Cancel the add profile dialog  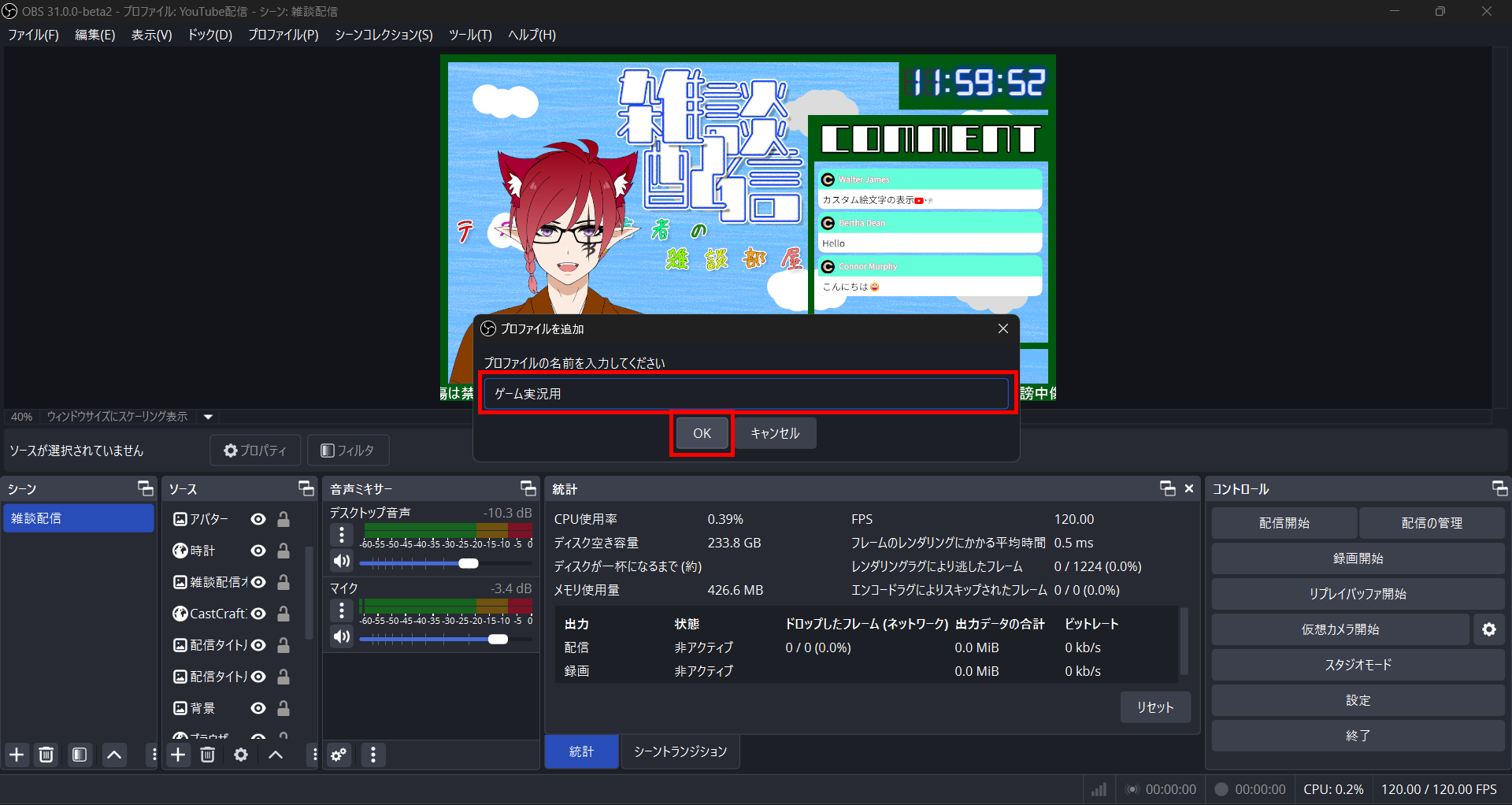point(775,433)
